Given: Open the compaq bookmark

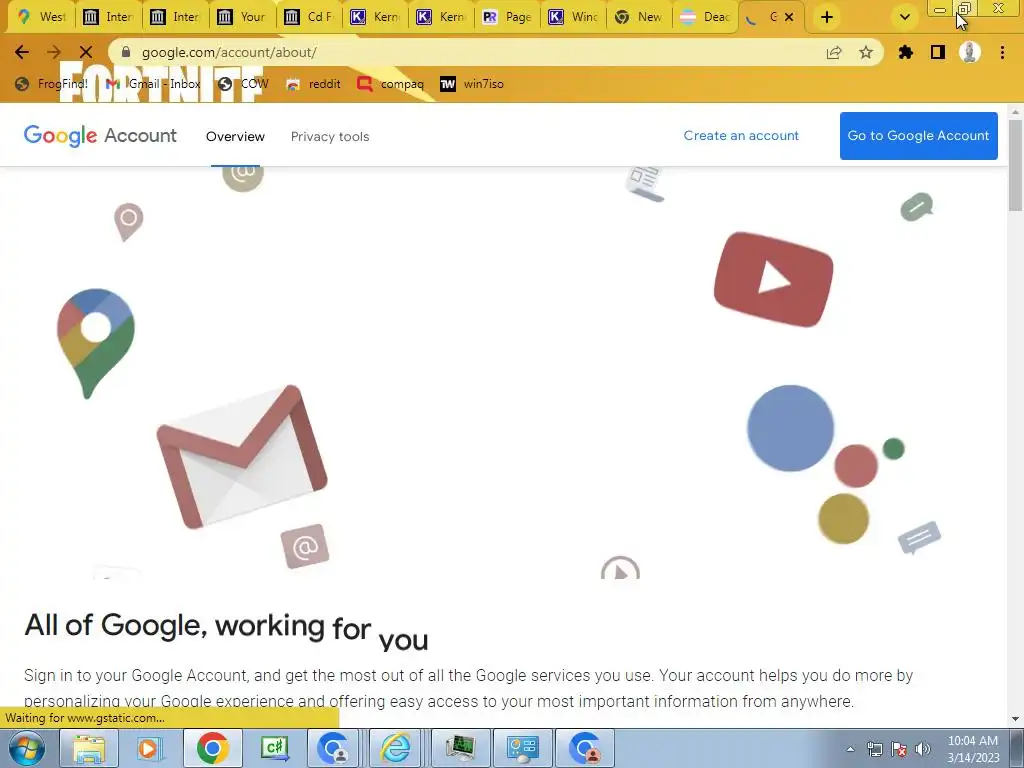Looking at the screenshot, I should coord(391,84).
